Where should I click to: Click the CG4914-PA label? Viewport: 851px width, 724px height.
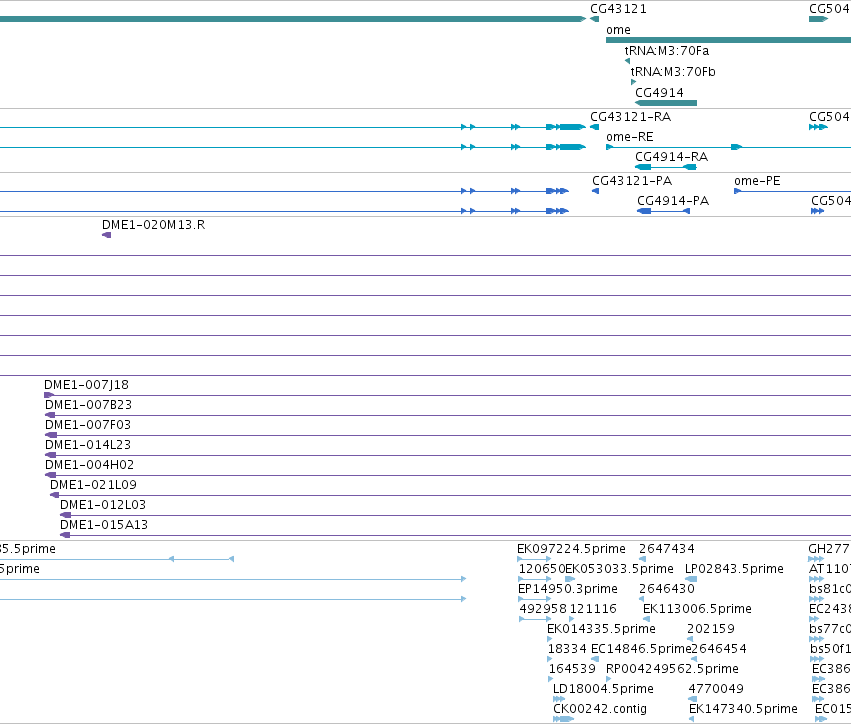tap(673, 201)
